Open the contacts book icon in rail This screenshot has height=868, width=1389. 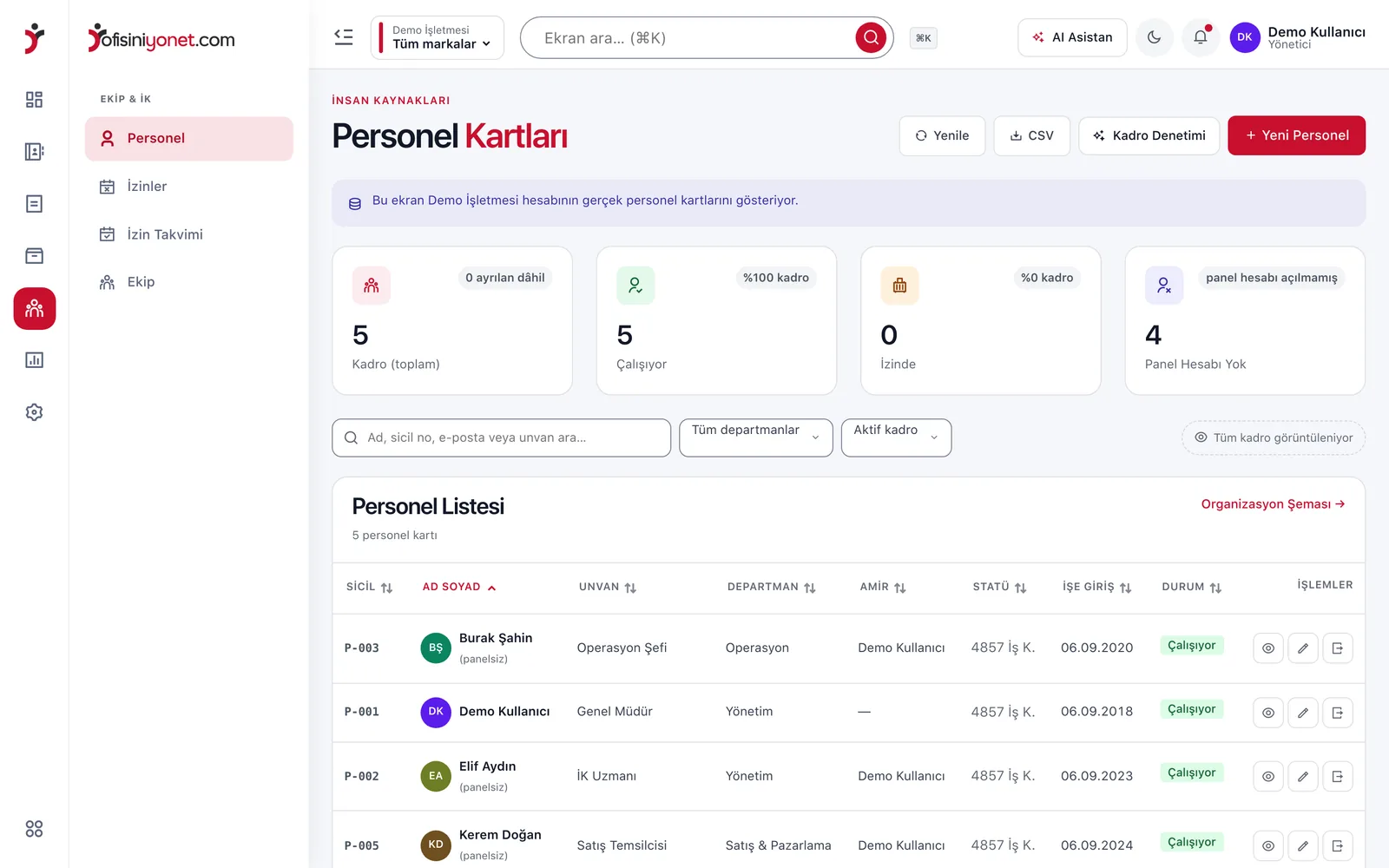coord(34,152)
